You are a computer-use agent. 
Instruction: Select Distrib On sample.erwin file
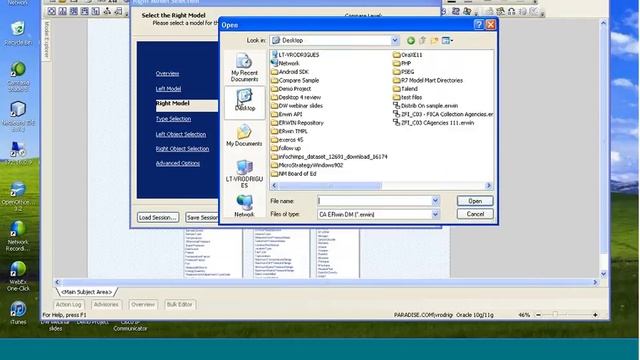425,106
